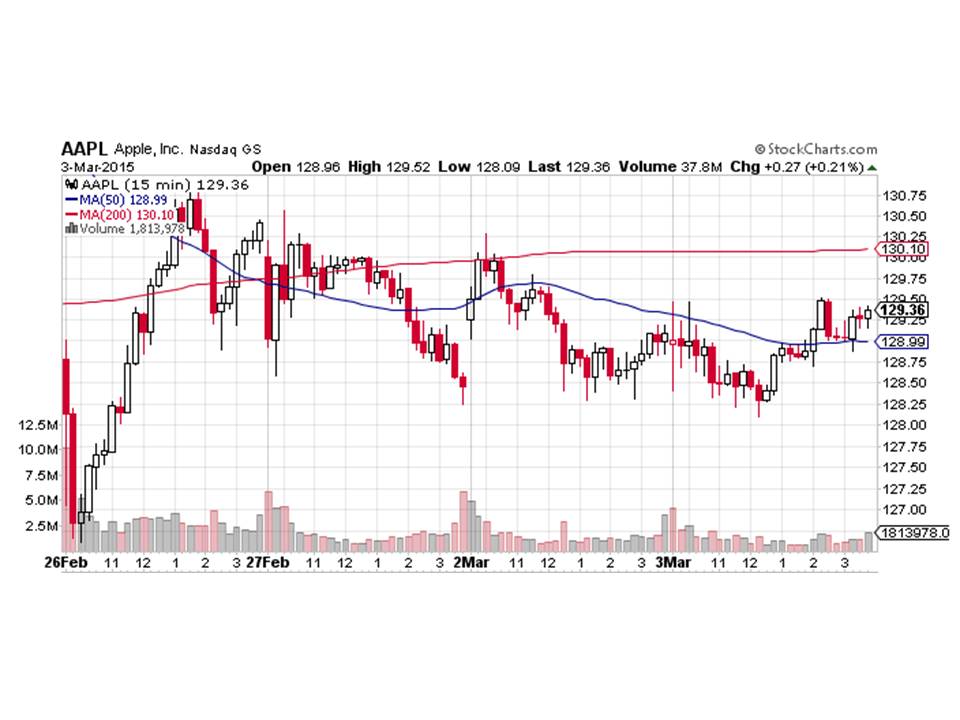Screen dimensions: 960x720
Task: Click the 128.00 price axis label
Action: (x=904, y=426)
